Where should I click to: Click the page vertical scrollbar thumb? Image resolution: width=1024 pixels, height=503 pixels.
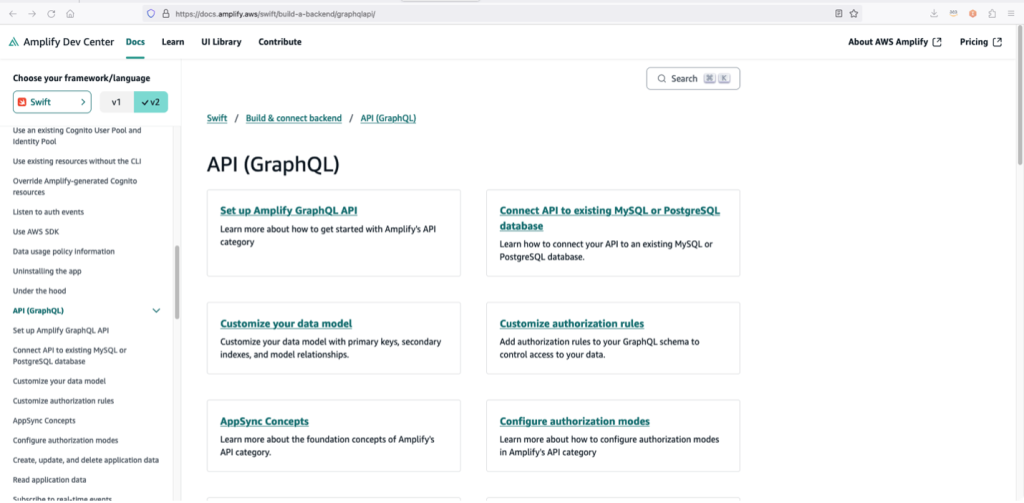[1019, 95]
